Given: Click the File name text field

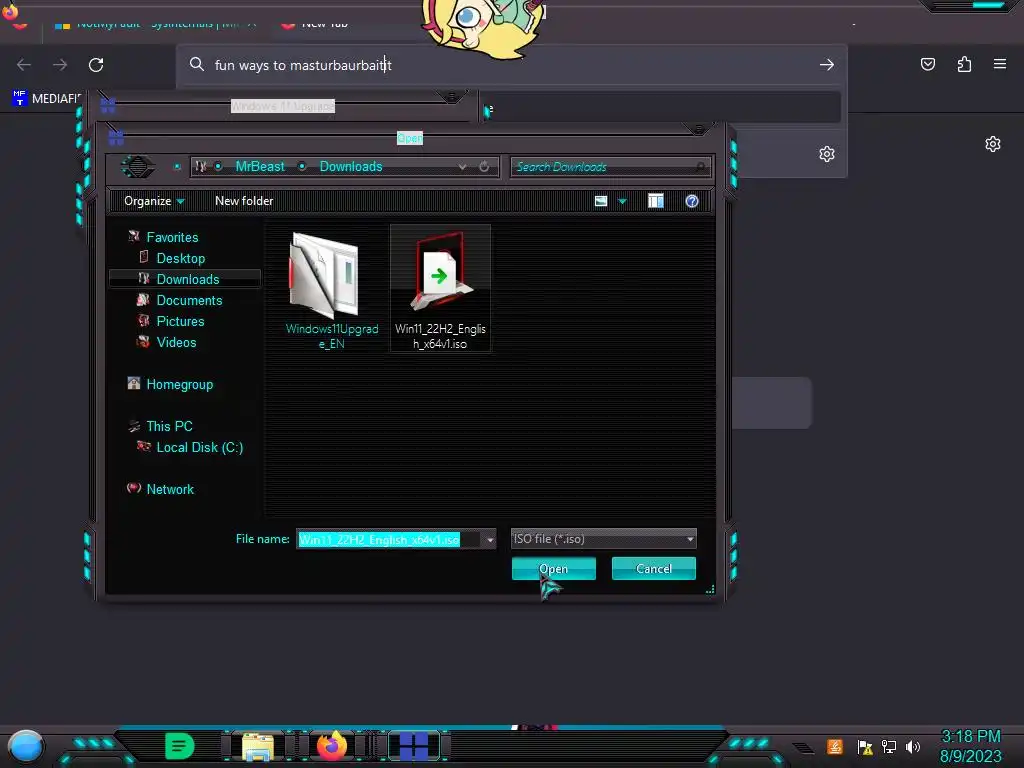Looking at the screenshot, I should tap(389, 539).
